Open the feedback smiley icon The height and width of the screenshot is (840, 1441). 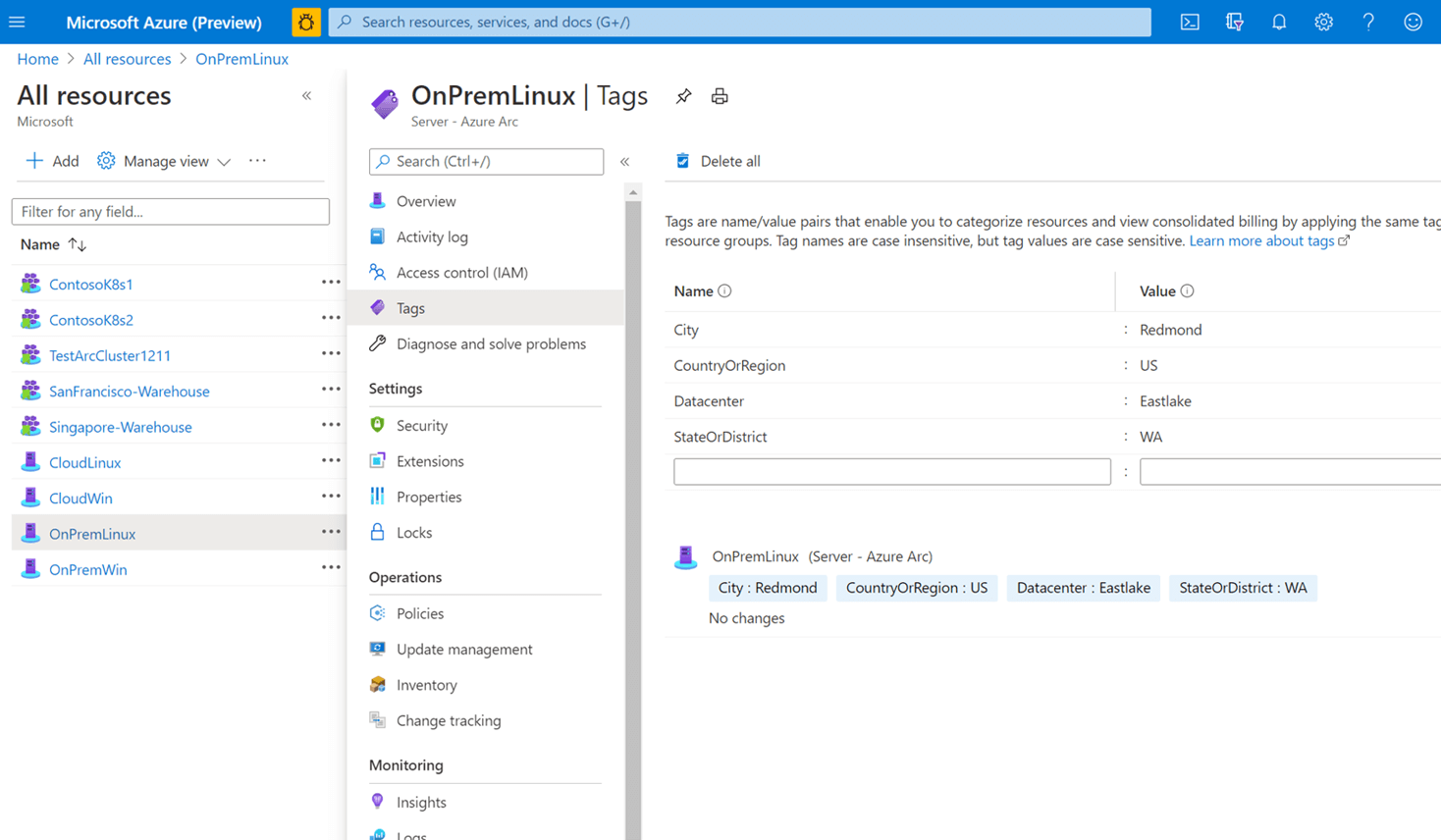[x=1413, y=22]
